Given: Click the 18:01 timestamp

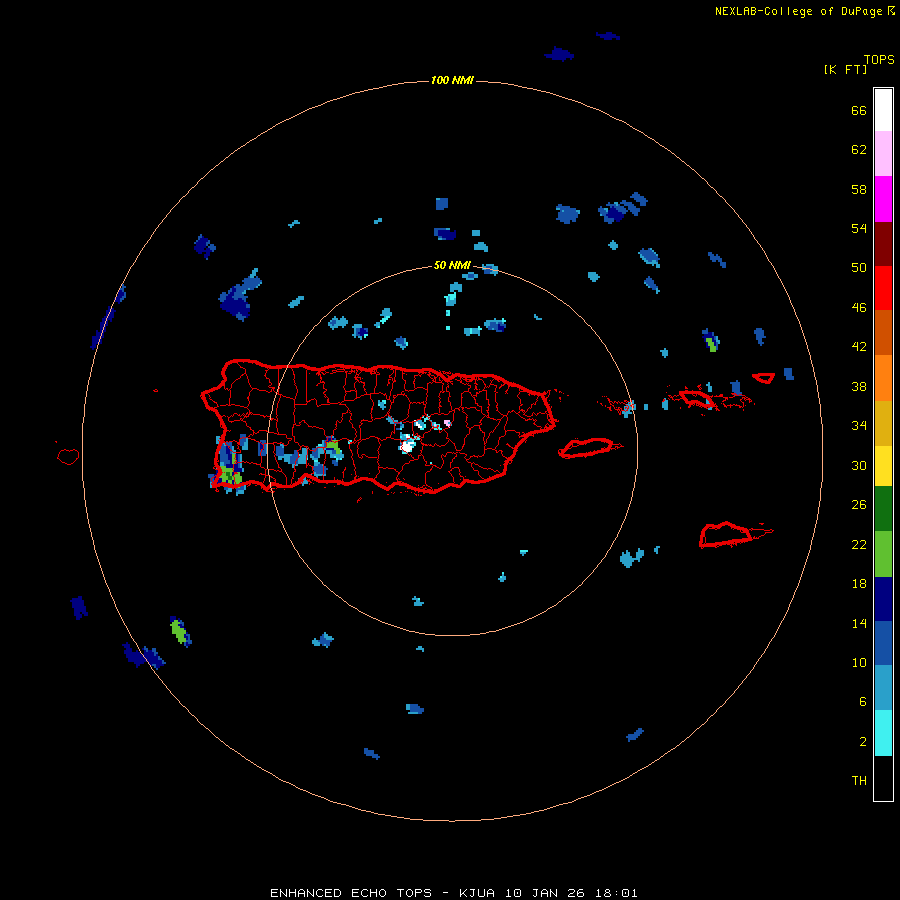Looking at the screenshot, I should click(616, 893).
